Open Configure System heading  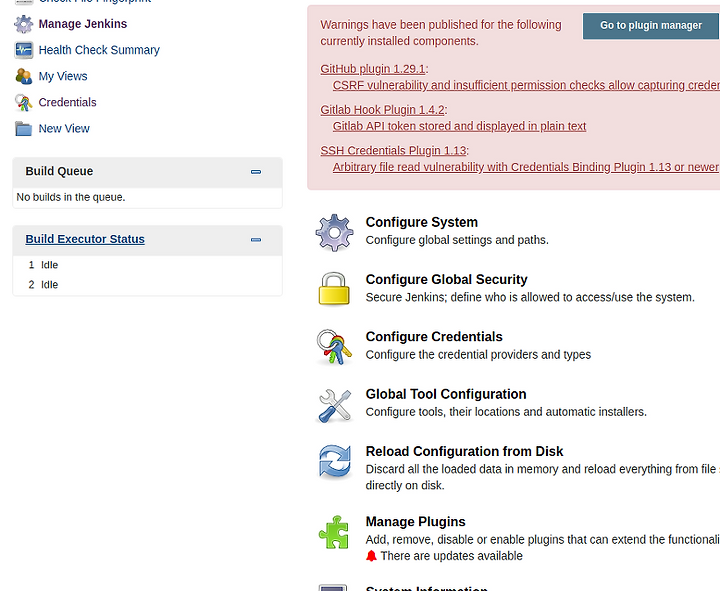[x=422, y=222]
